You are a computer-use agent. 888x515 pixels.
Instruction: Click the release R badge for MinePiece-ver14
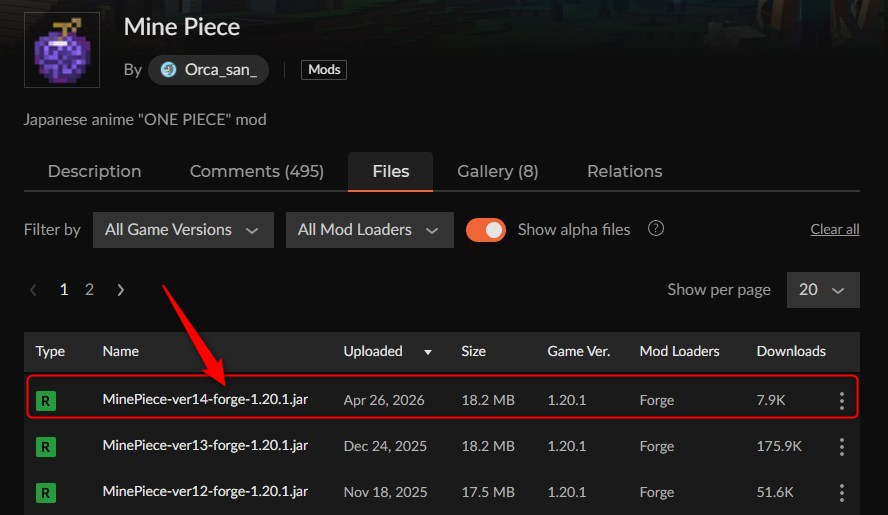pos(46,401)
